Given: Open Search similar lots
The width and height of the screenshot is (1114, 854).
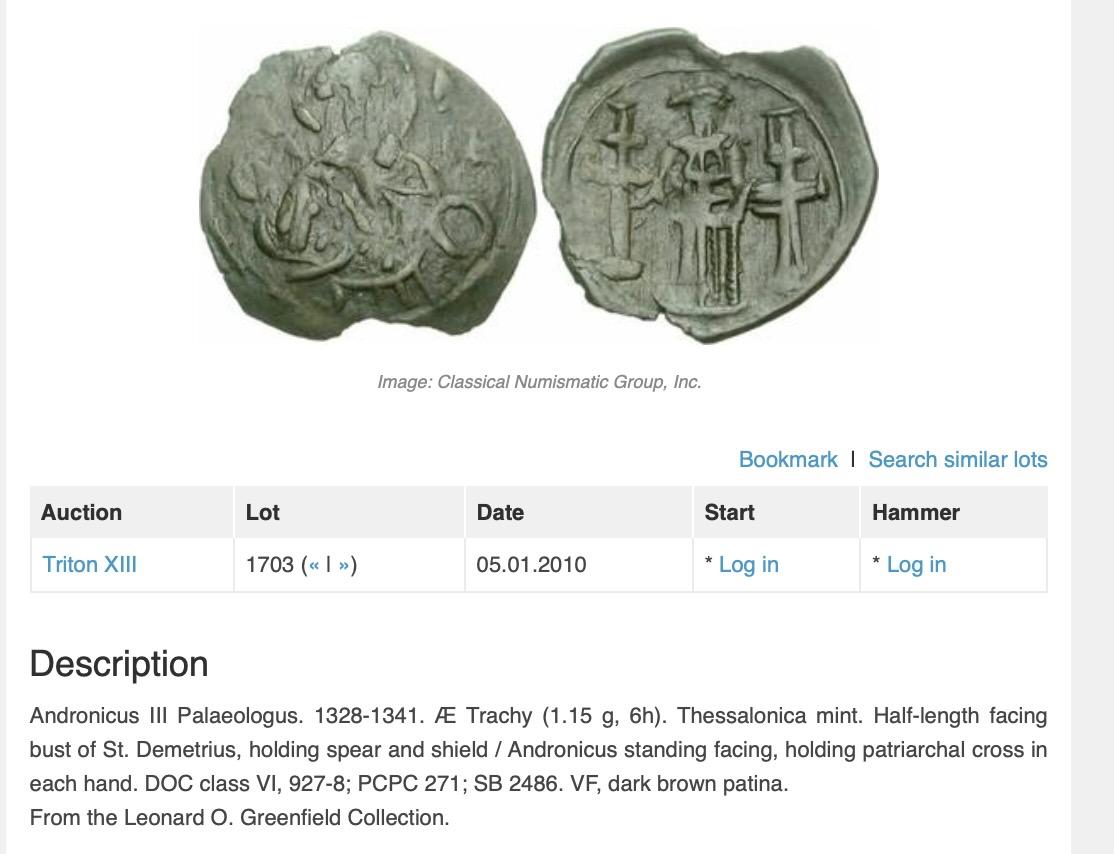Looking at the screenshot, I should coord(957,459).
